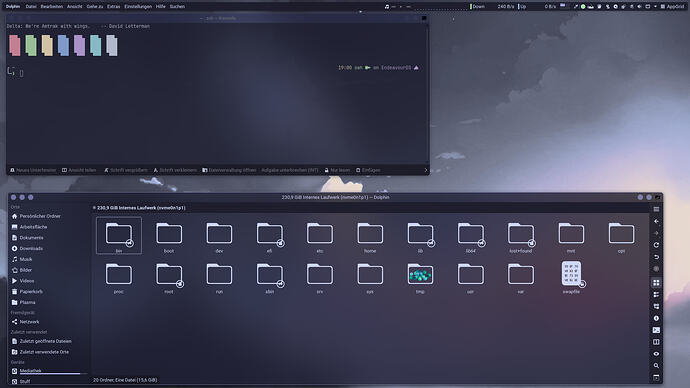Select the Mediathek device

coord(48,371)
